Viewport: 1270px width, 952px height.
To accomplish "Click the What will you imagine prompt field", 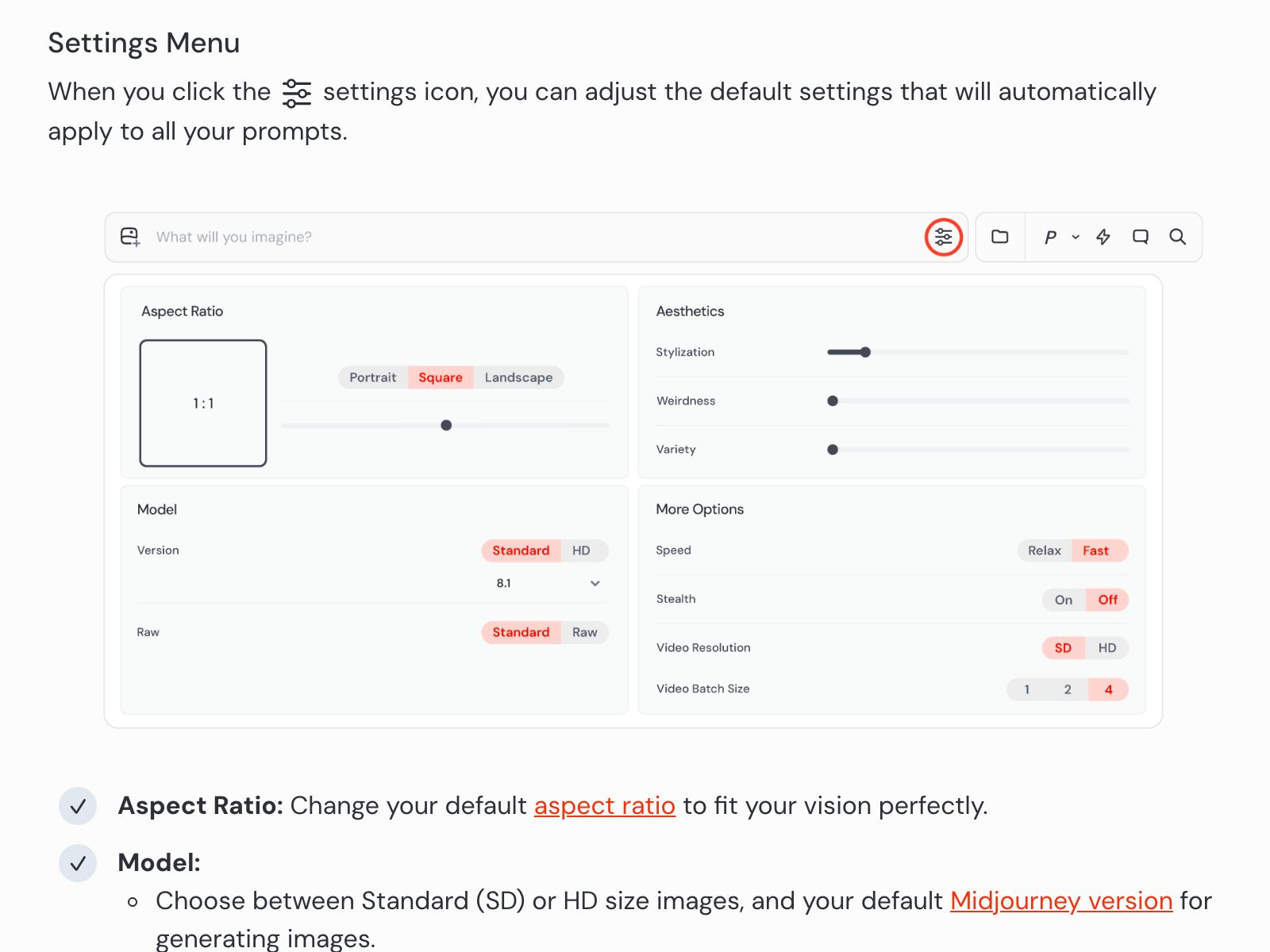I will pyautogui.click(x=536, y=236).
